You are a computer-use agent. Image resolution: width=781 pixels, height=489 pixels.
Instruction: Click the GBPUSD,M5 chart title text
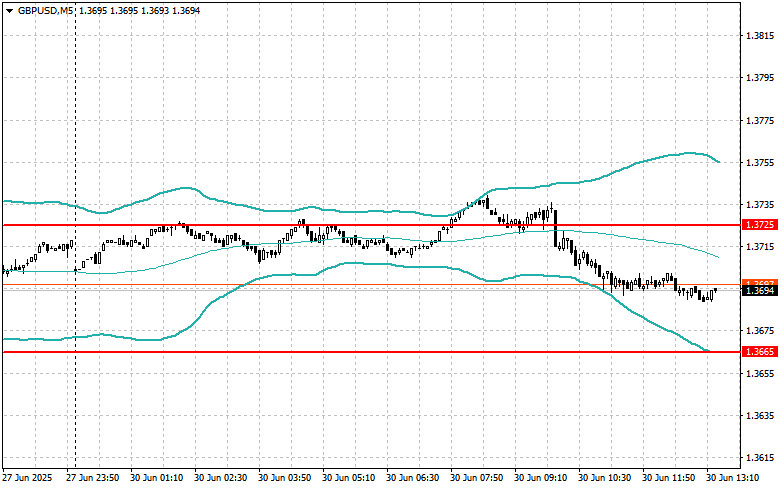(x=46, y=10)
